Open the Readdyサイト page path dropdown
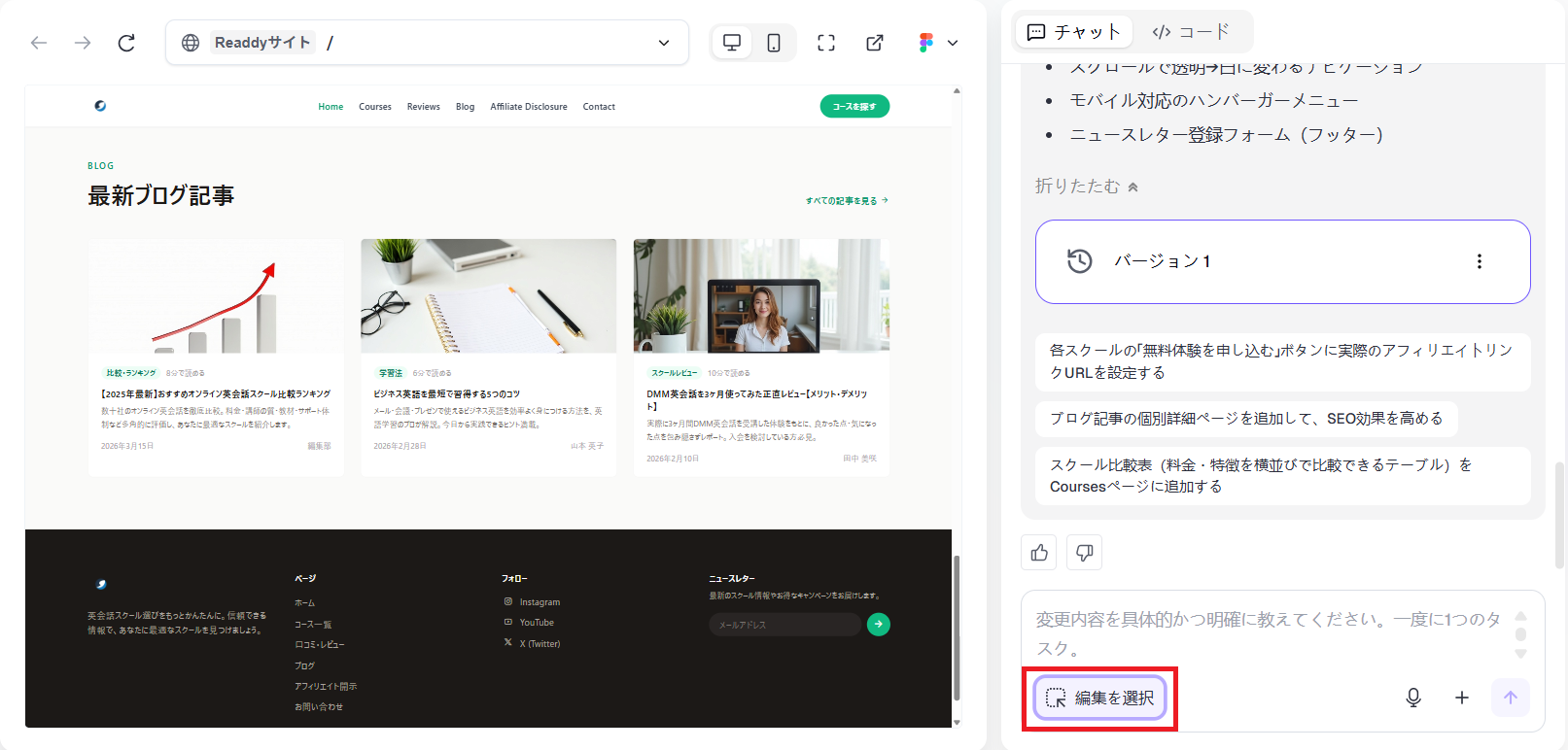The height and width of the screenshot is (750, 1568). coord(664,43)
